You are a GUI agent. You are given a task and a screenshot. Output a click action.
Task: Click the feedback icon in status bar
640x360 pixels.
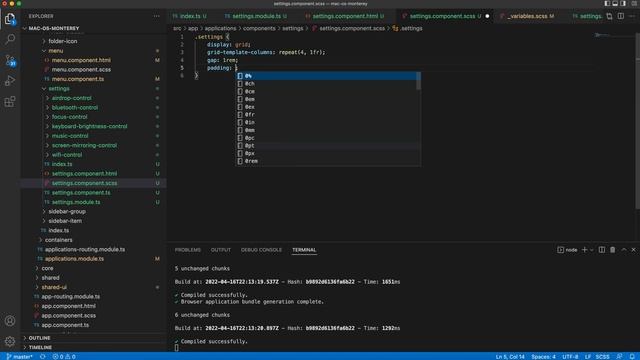620,356
